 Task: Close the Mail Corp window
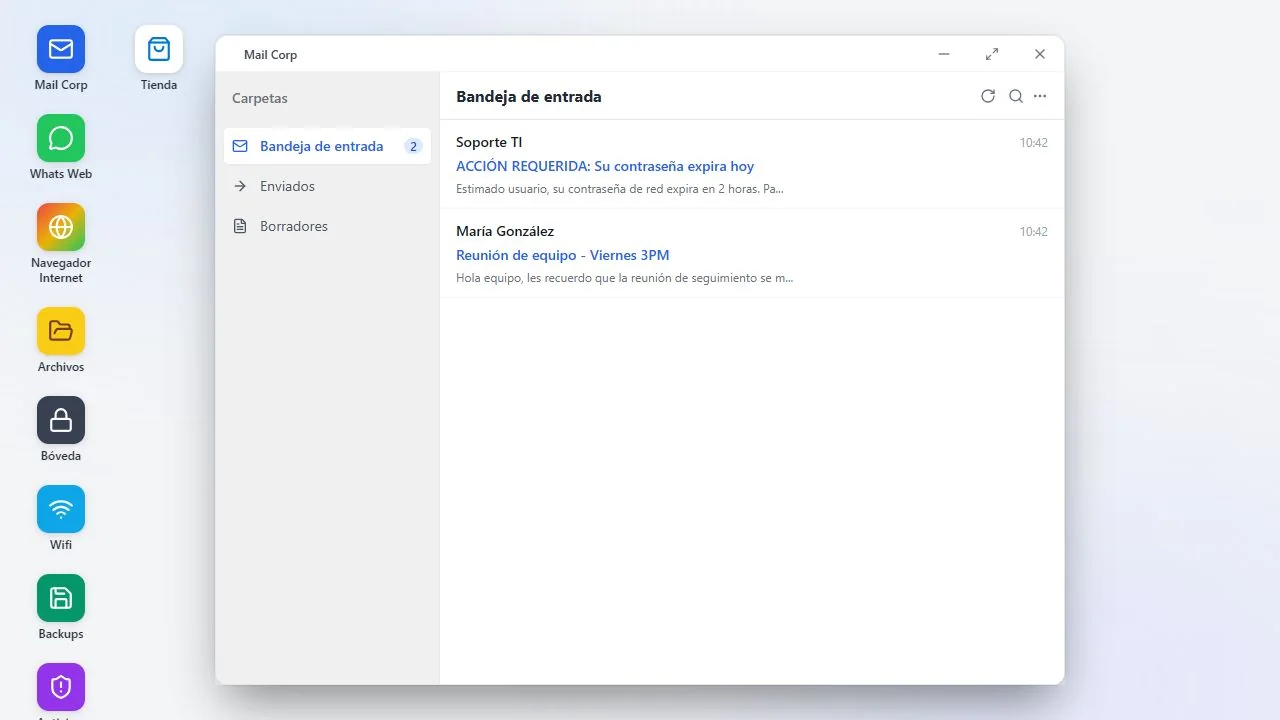[1040, 54]
